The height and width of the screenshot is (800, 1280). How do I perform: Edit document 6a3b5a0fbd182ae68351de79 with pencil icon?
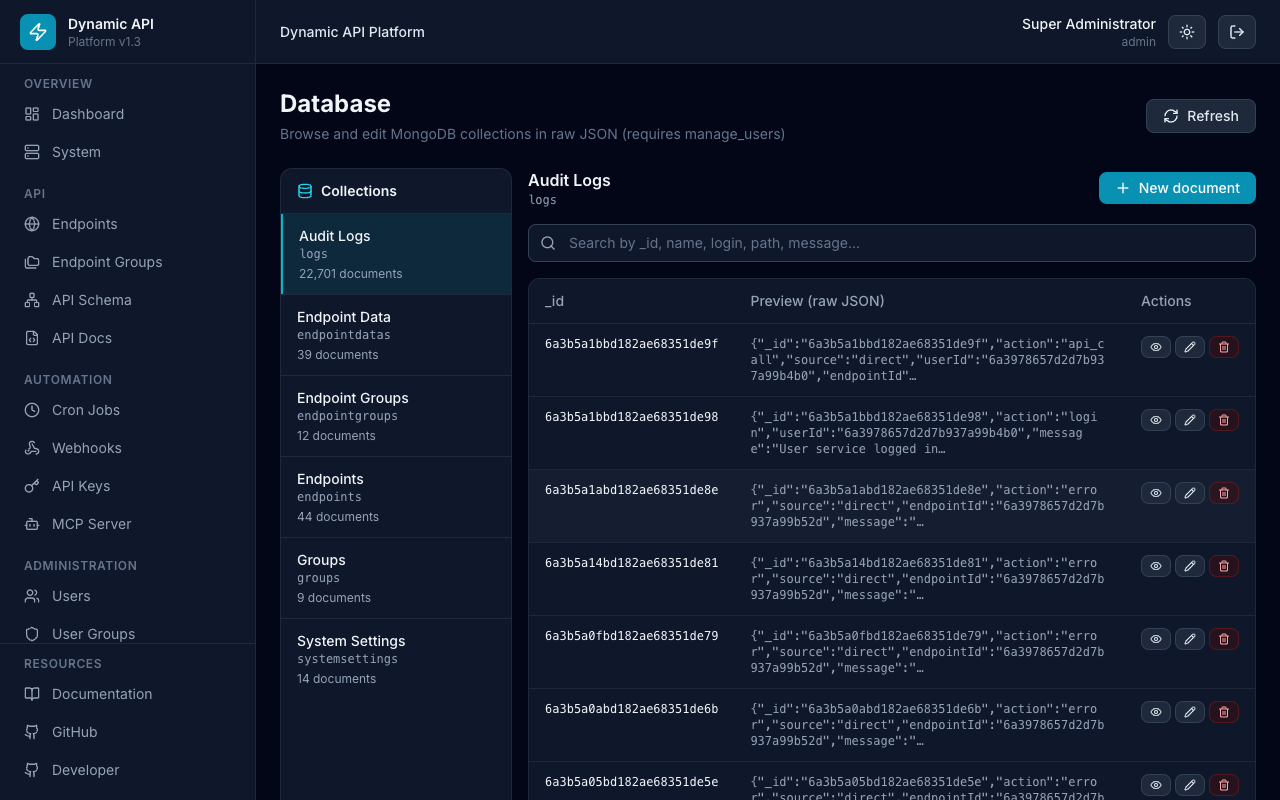tap(1190, 639)
